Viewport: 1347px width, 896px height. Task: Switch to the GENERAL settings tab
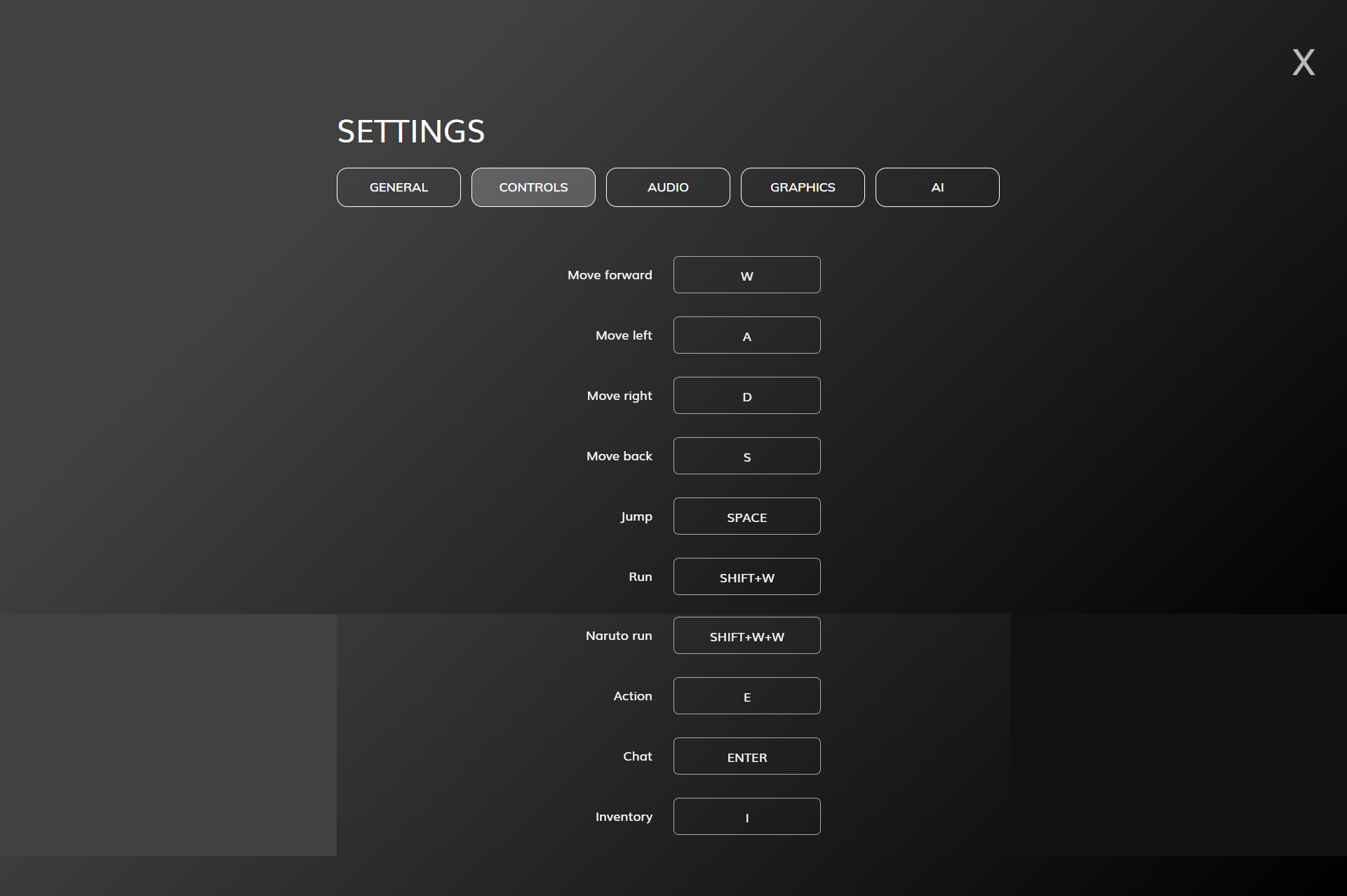coord(397,187)
